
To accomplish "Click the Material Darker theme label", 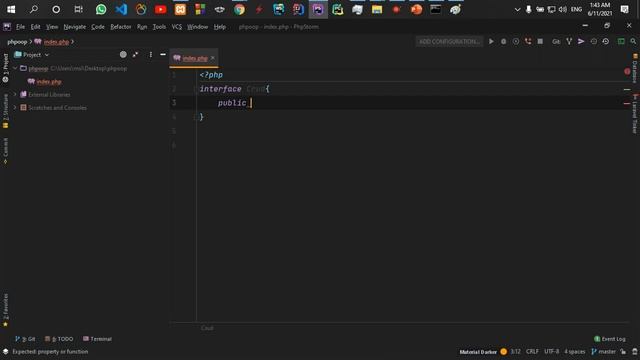I will coord(478,352).
